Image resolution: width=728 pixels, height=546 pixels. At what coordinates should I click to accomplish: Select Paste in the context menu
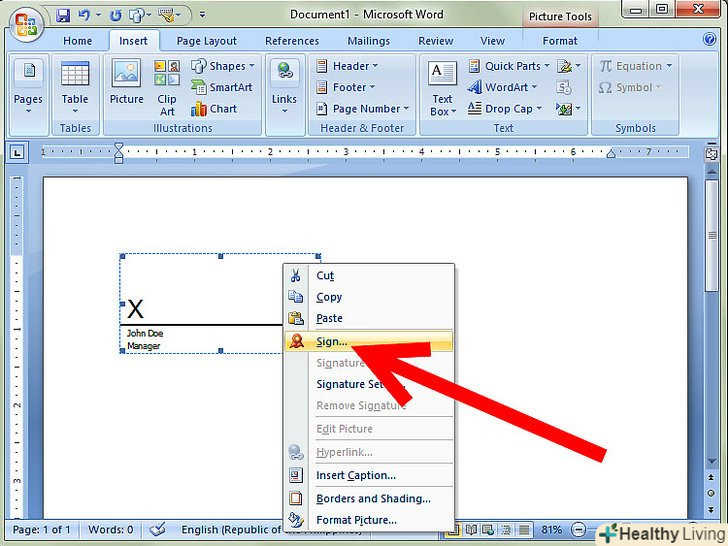click(x=369, y=318)
